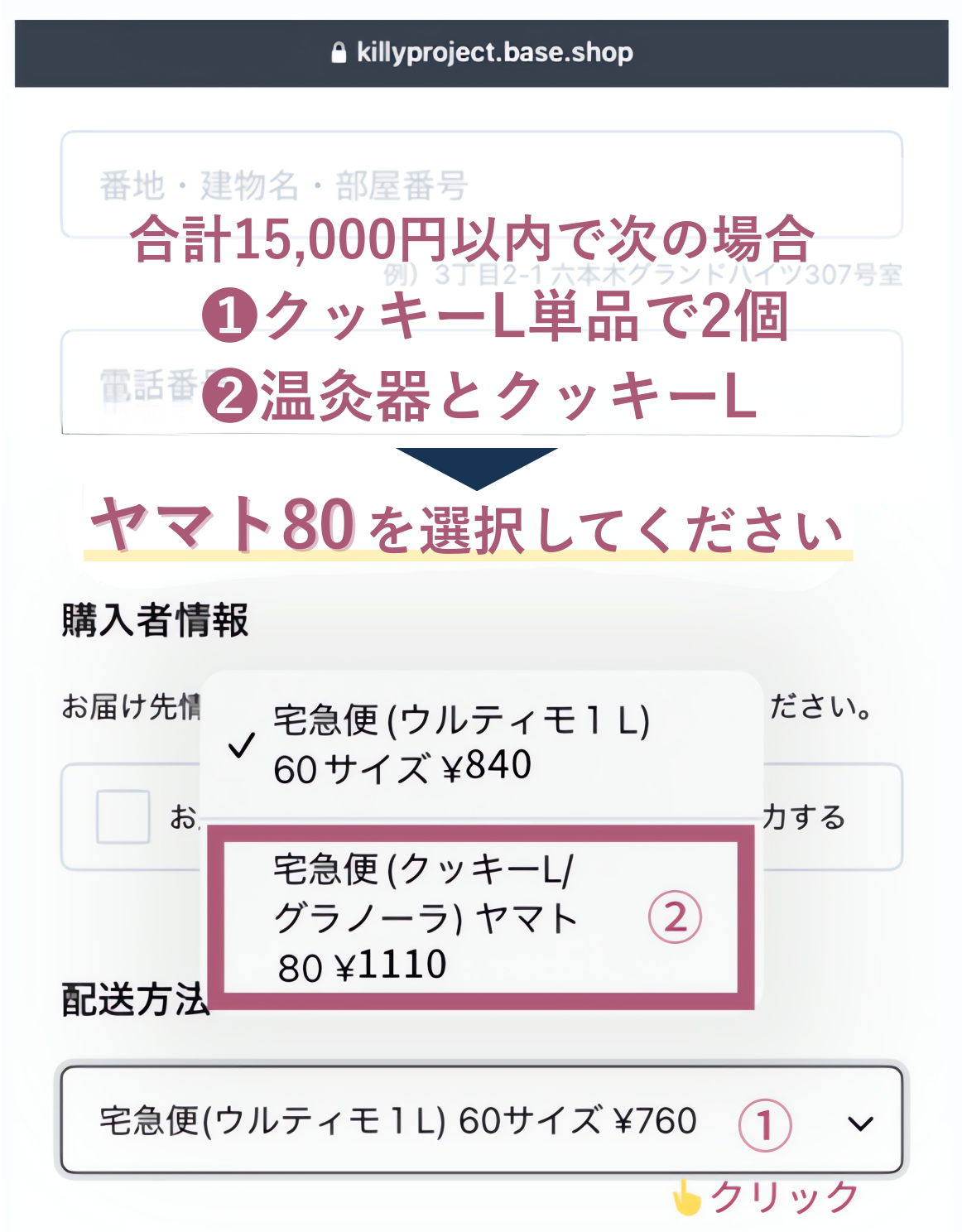Image resolution: width=962 pixels, height=1232 pixels.
Task: Click the killyproject.base.shop URL text
Action: click(x=494, y=53)
